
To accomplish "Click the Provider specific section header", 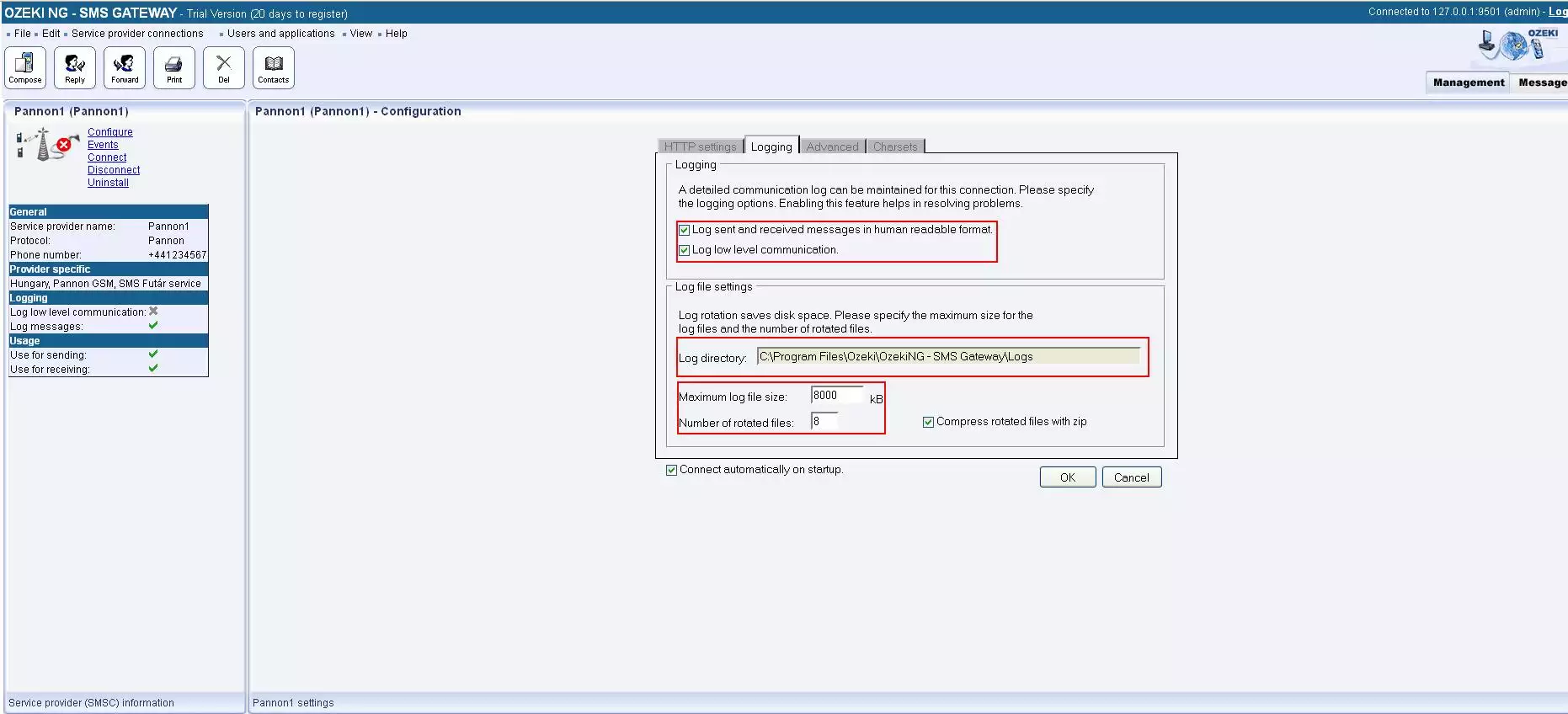I will [108, 269].
